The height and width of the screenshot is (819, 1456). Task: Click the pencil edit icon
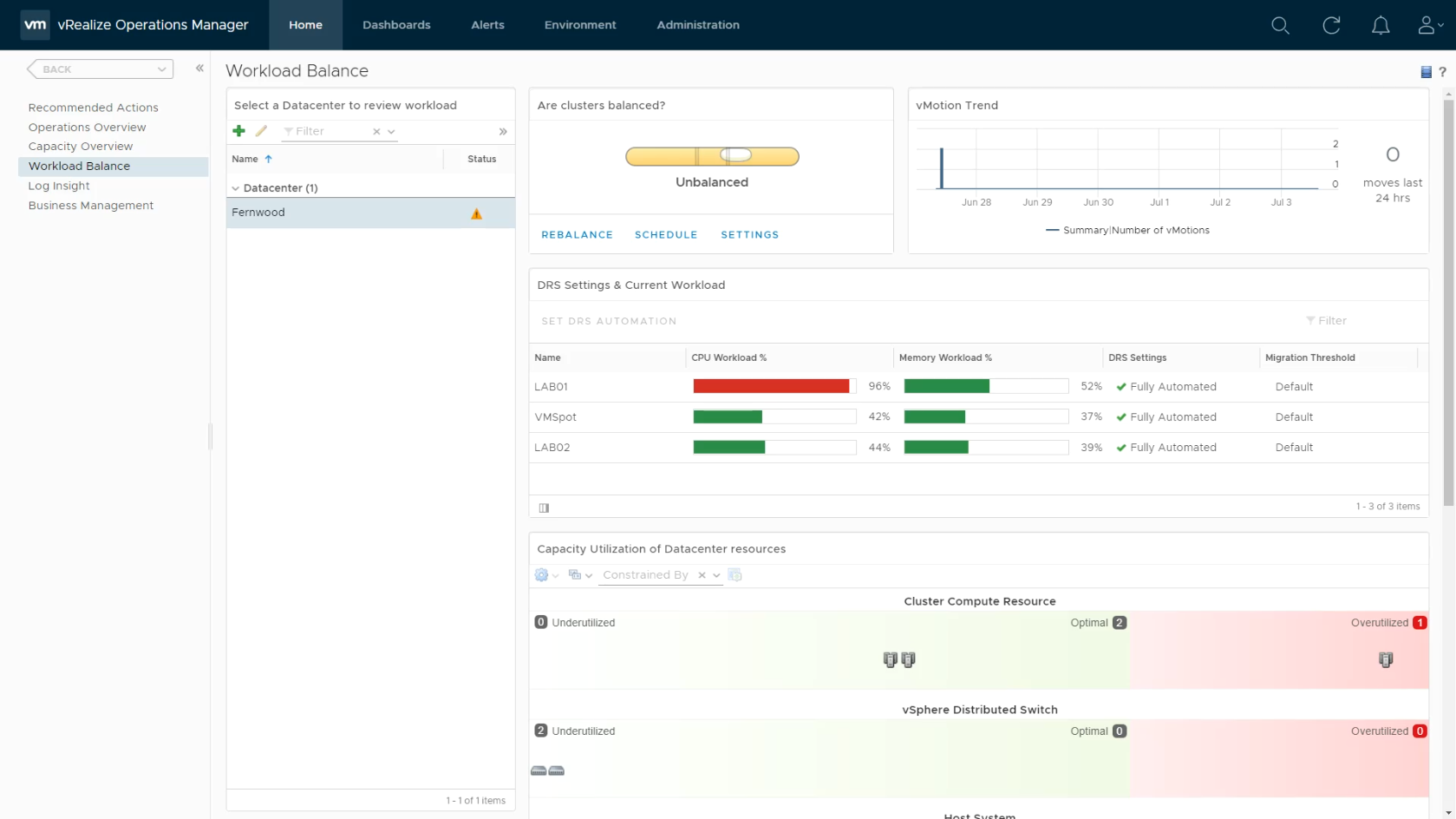tap(261, 131)
